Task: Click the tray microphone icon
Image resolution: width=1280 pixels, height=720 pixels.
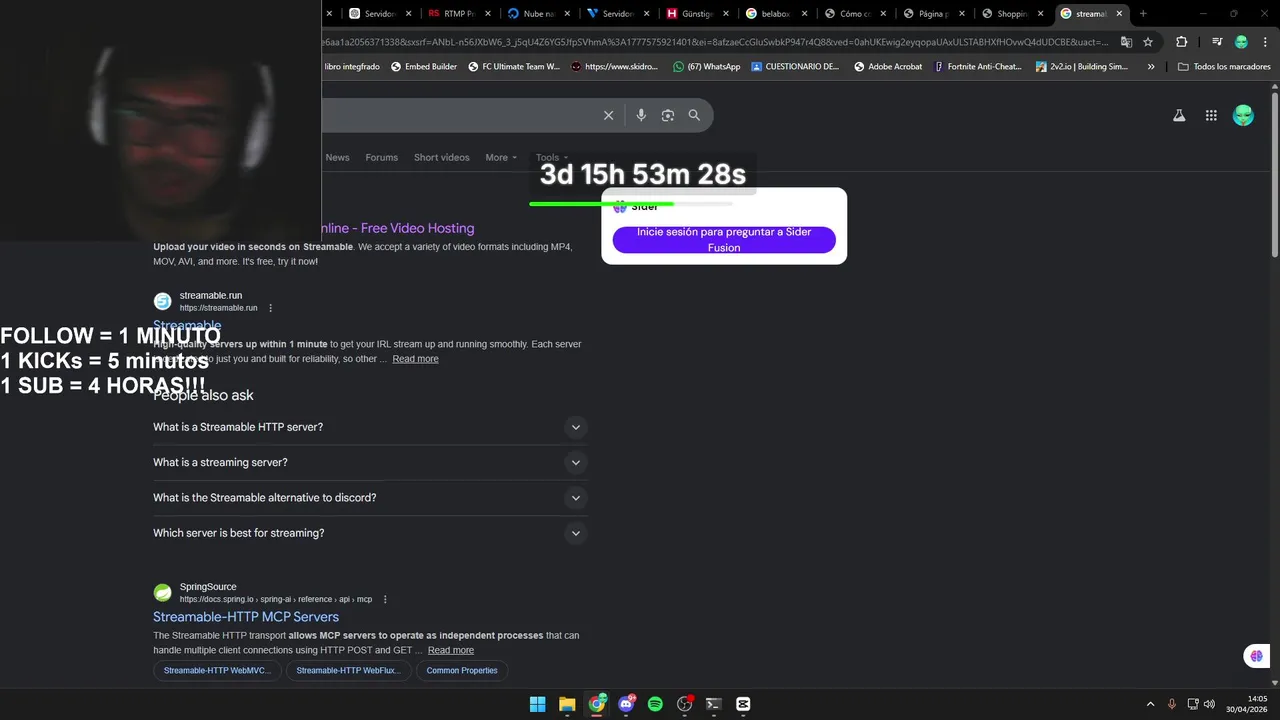Action: tap(1172, 704)
